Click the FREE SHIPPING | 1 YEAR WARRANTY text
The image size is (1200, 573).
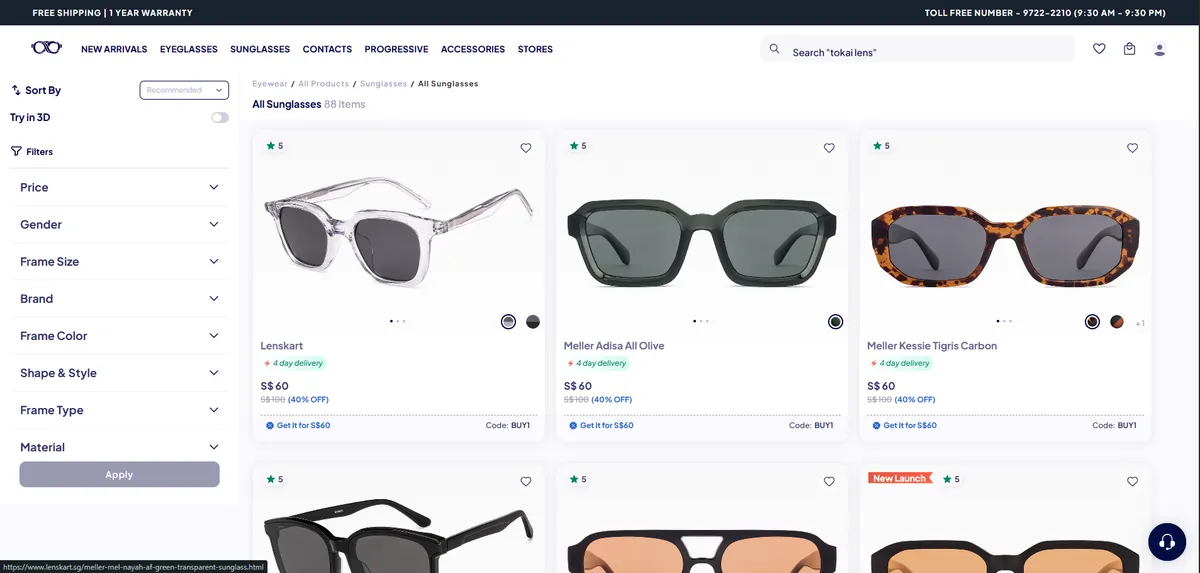(x=112, y=13)
